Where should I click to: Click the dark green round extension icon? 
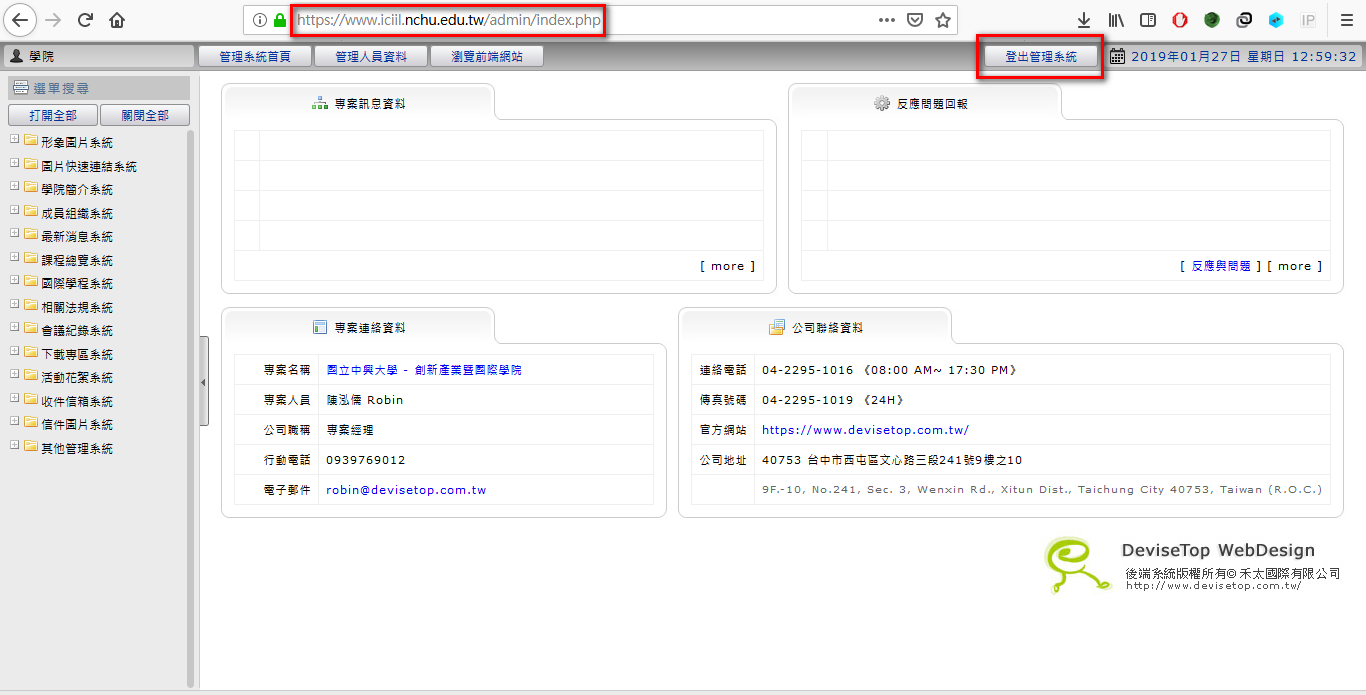click(1212, 20)
